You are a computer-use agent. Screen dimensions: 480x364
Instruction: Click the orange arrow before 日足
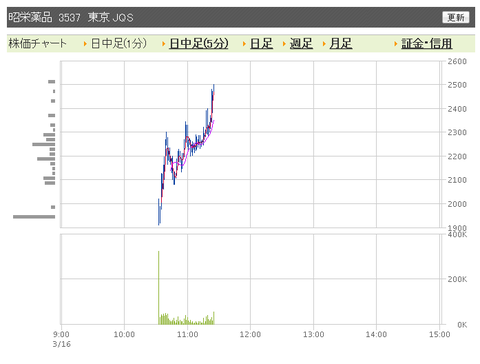tap(244, 44)
